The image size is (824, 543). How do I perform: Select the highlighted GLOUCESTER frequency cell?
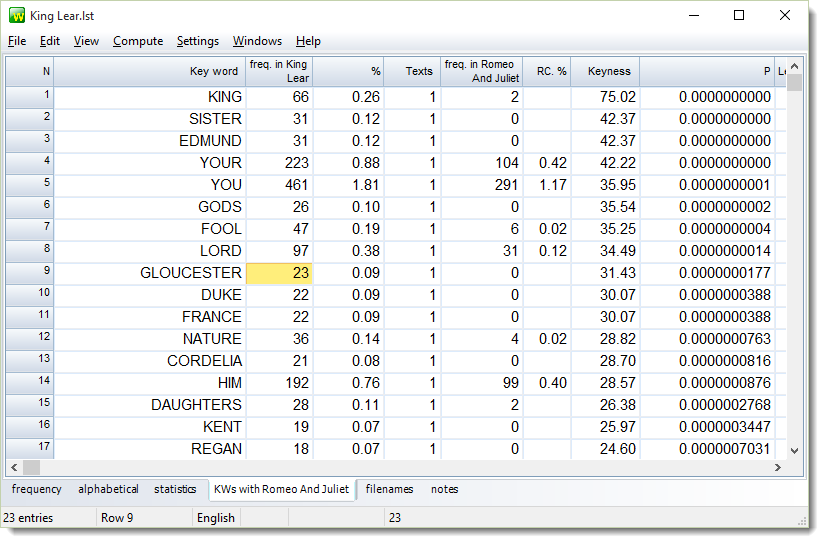coord(279,273)
